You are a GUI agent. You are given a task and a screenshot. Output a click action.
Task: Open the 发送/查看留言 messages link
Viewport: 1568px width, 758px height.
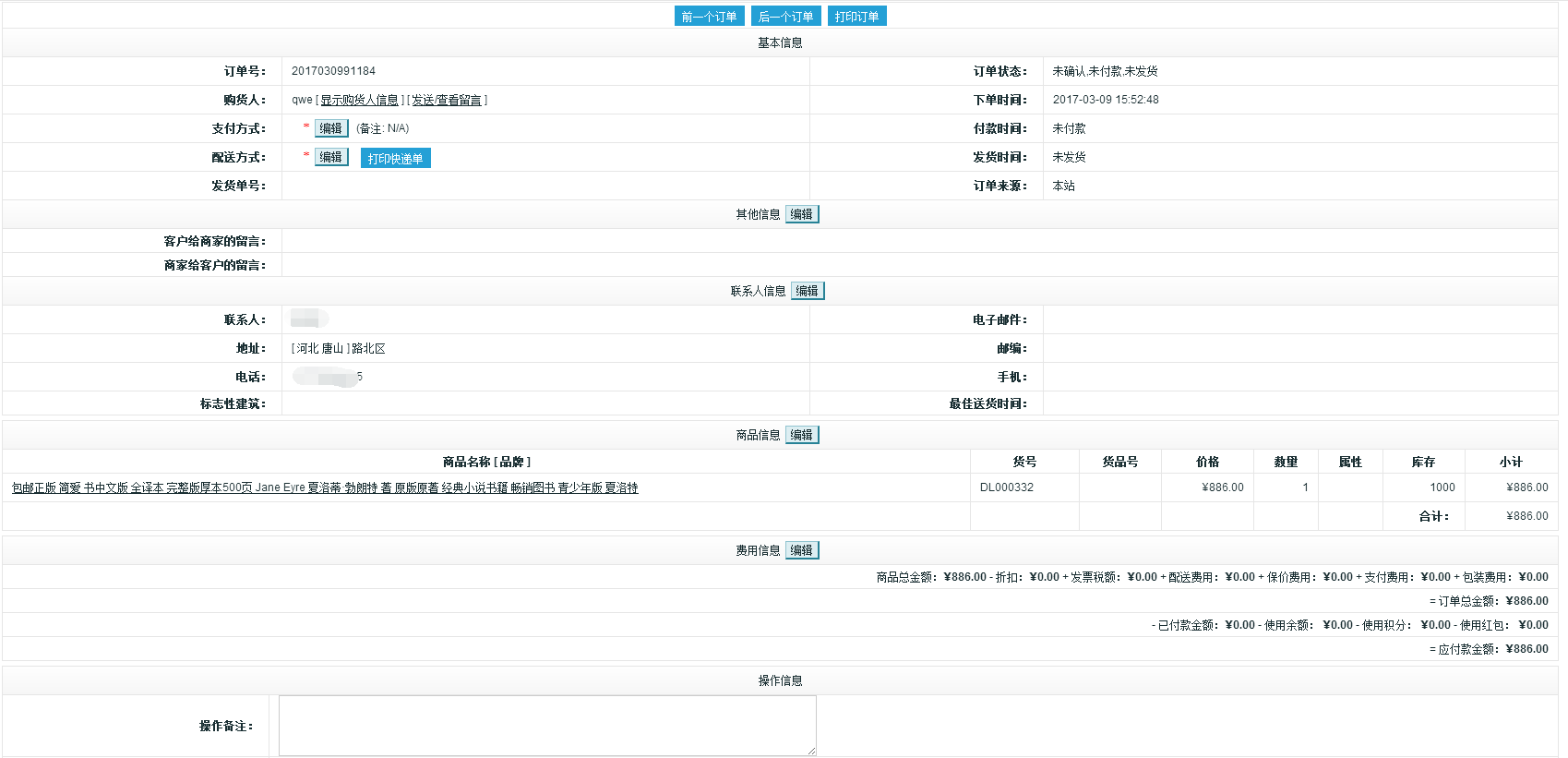point(447,100)
